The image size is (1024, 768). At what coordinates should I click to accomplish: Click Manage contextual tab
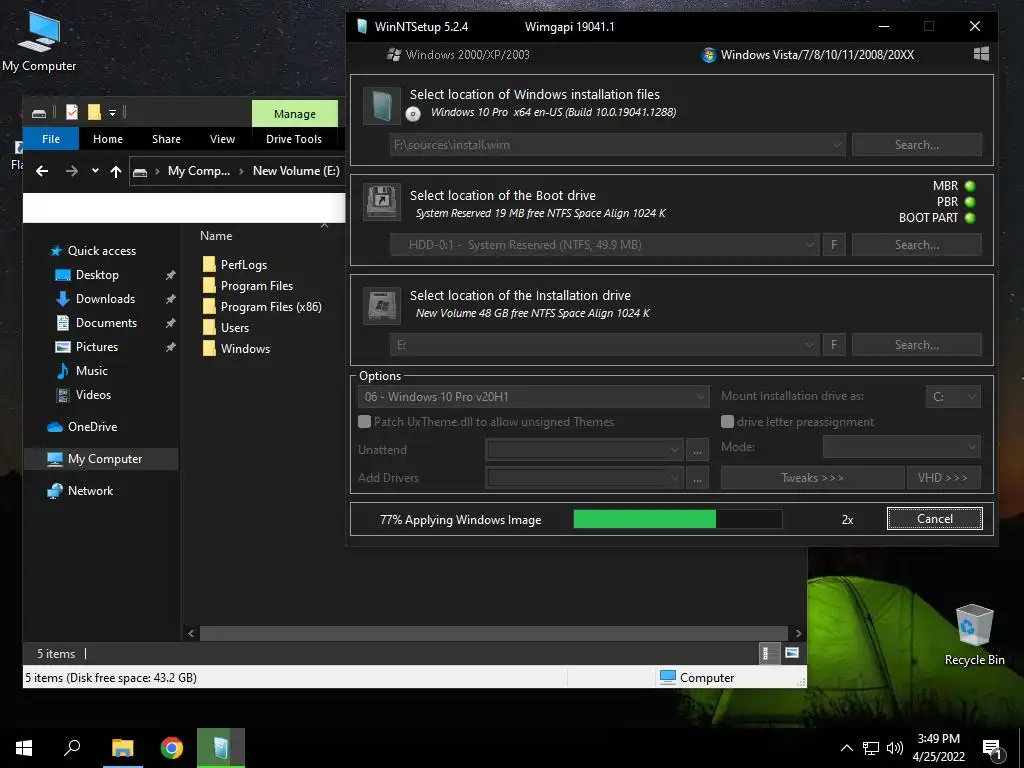tap(295, 114)
